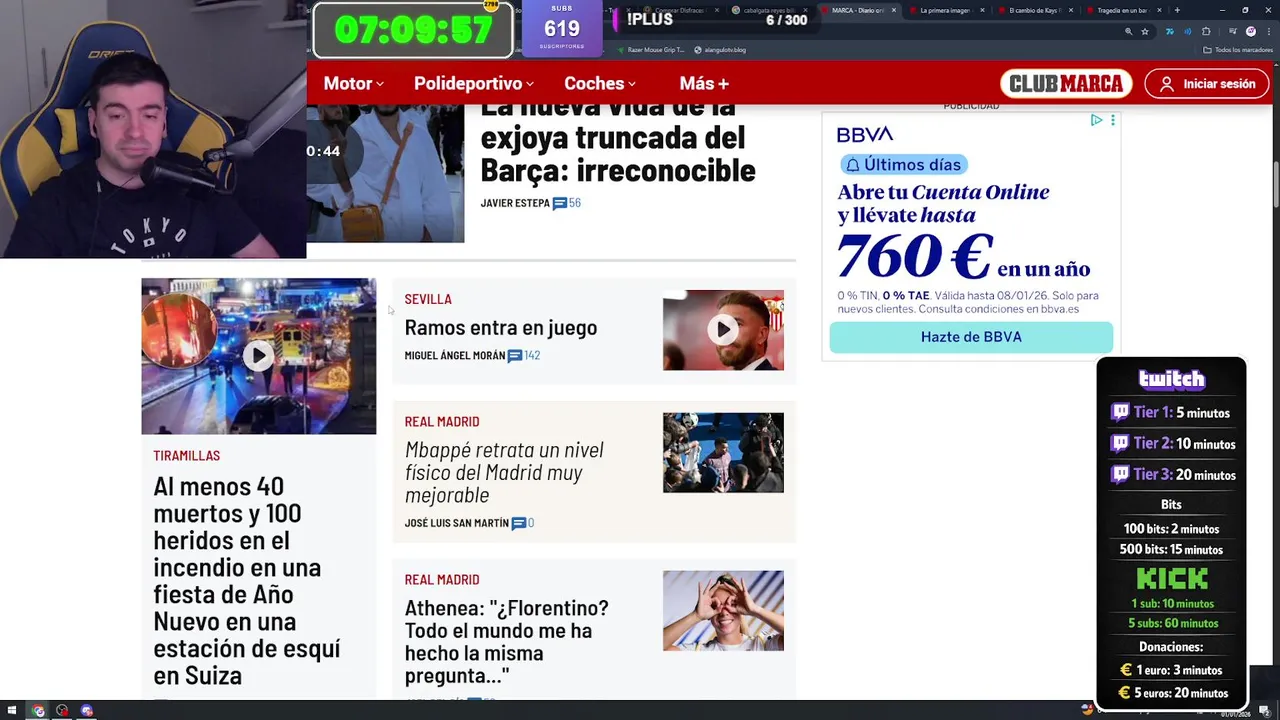Bookmark this page with the star icon
1280x720 pixels.
click(x=1145, y=31)
